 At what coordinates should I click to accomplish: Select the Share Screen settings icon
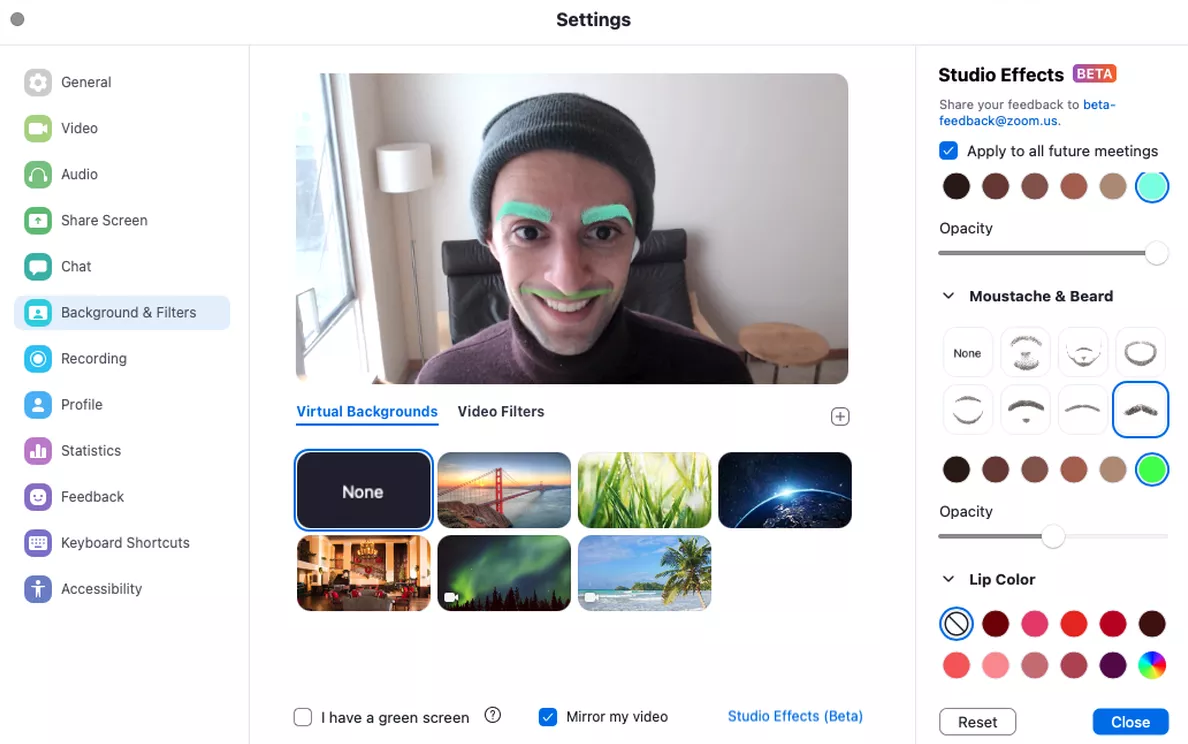click(x=37, y=220)
